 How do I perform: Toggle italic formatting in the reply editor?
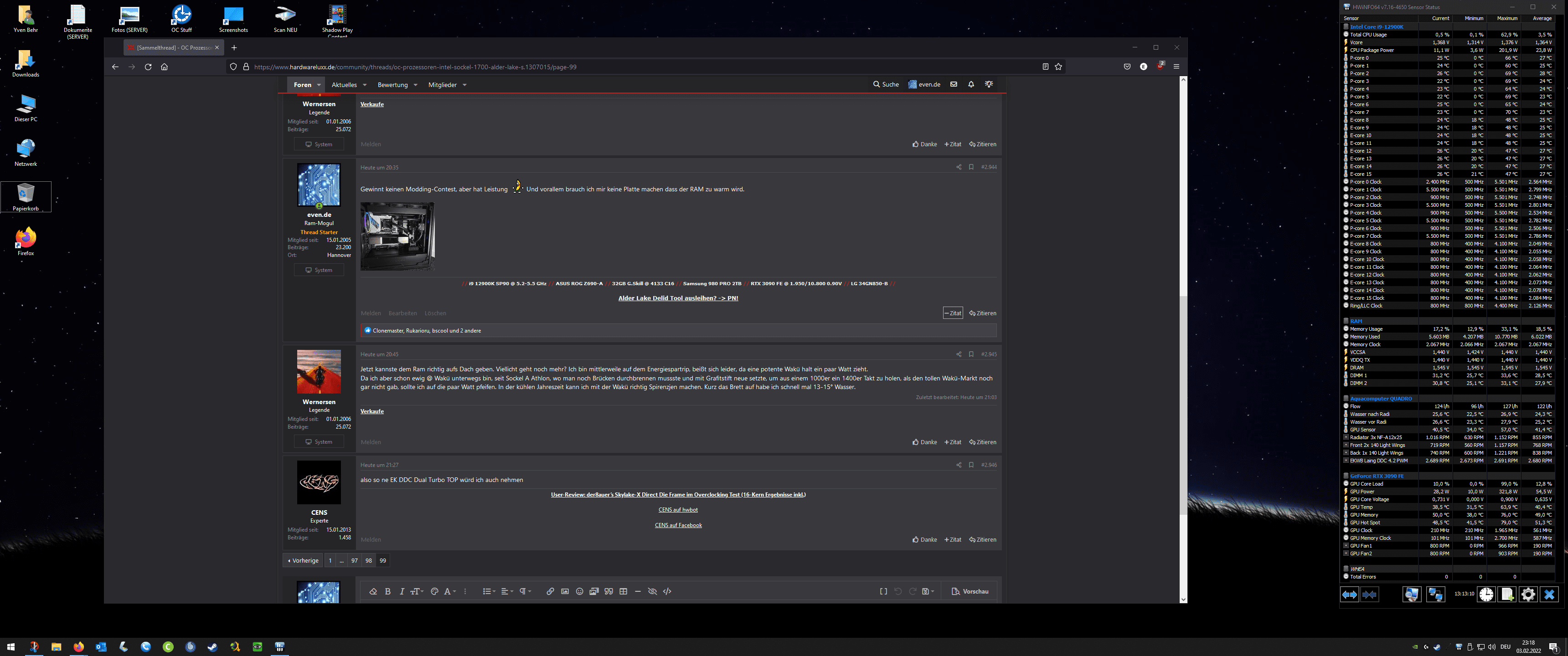(402, 591)
